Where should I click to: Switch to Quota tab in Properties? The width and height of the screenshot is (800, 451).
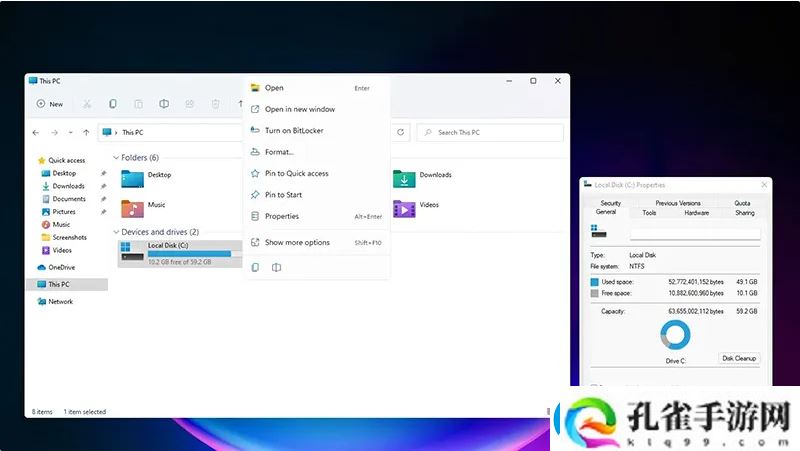(742, 203)
